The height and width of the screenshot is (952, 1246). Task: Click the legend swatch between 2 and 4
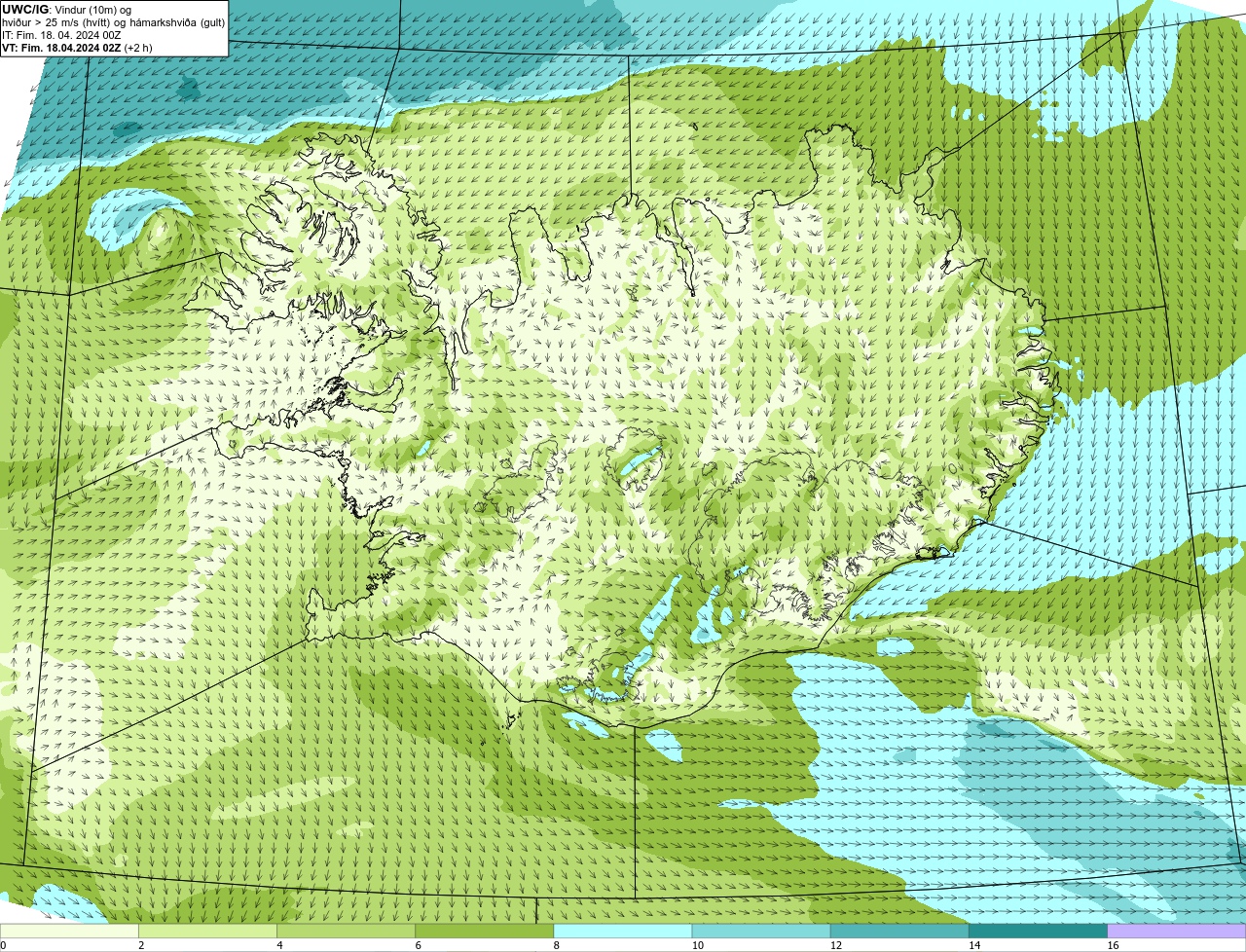(208, 932)
